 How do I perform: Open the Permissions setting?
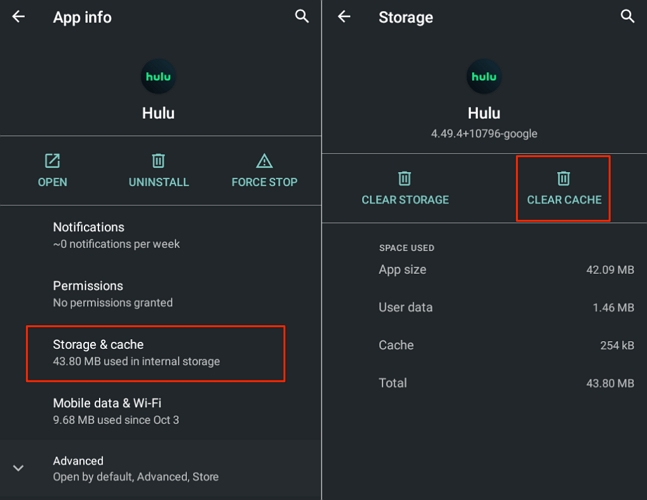[161, 294]
